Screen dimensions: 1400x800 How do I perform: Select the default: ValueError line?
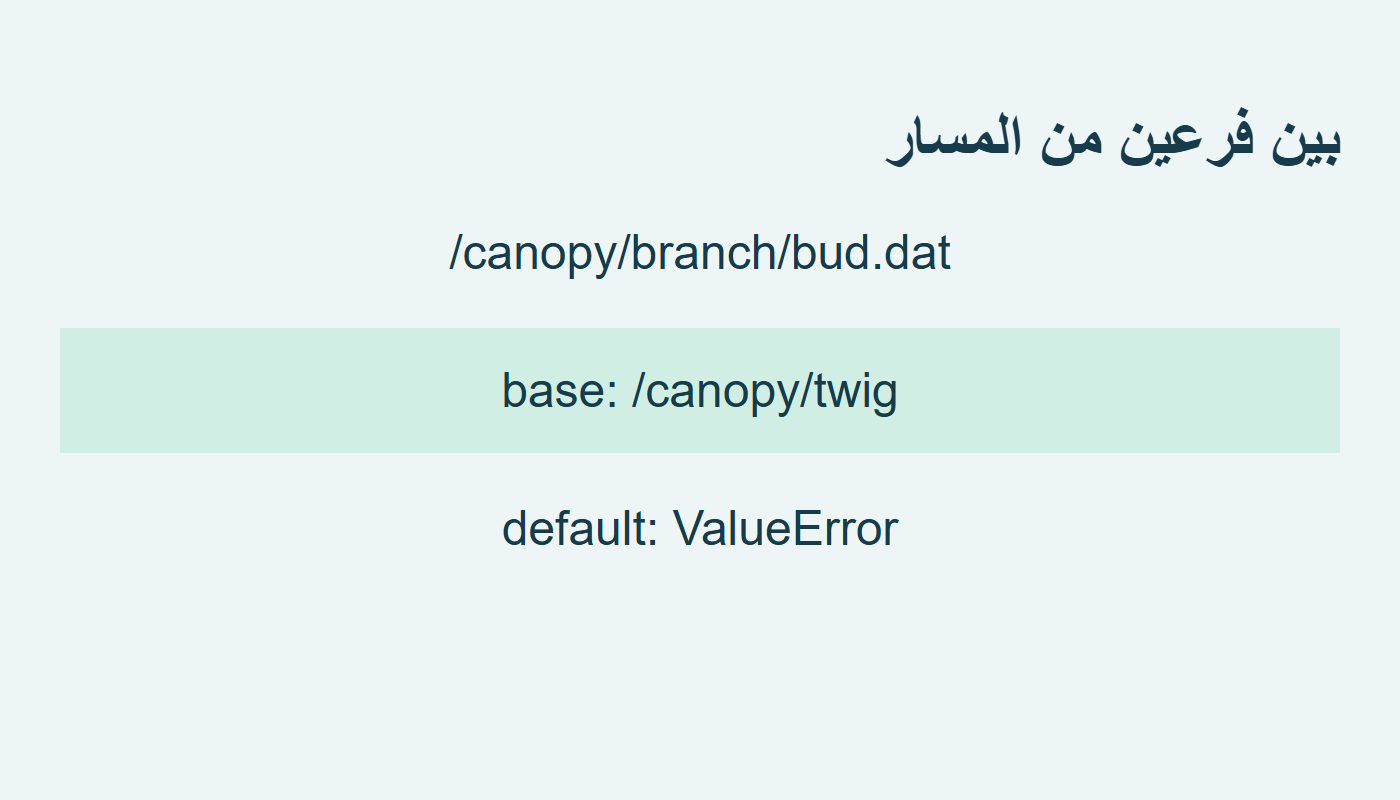pos(700,528)
